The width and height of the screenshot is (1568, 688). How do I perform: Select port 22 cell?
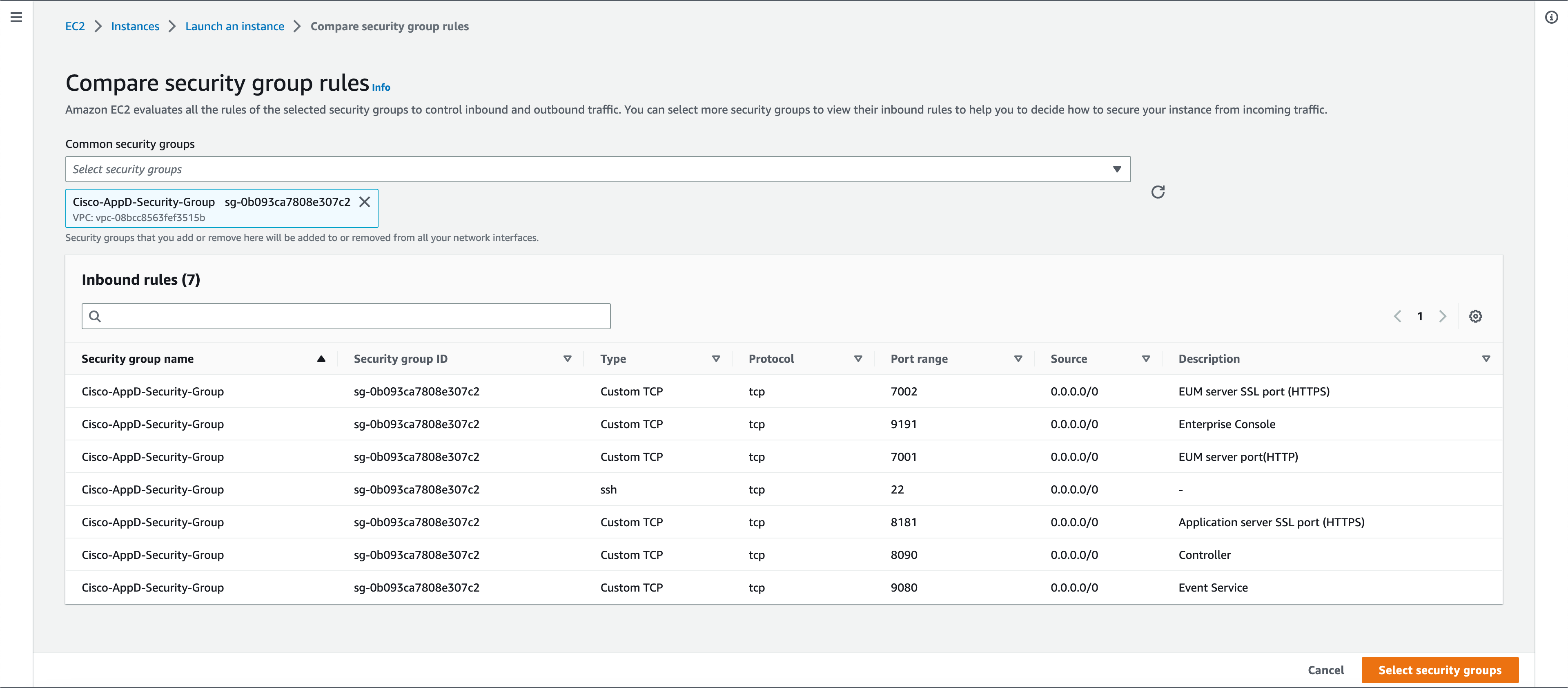tap(897, 489)
